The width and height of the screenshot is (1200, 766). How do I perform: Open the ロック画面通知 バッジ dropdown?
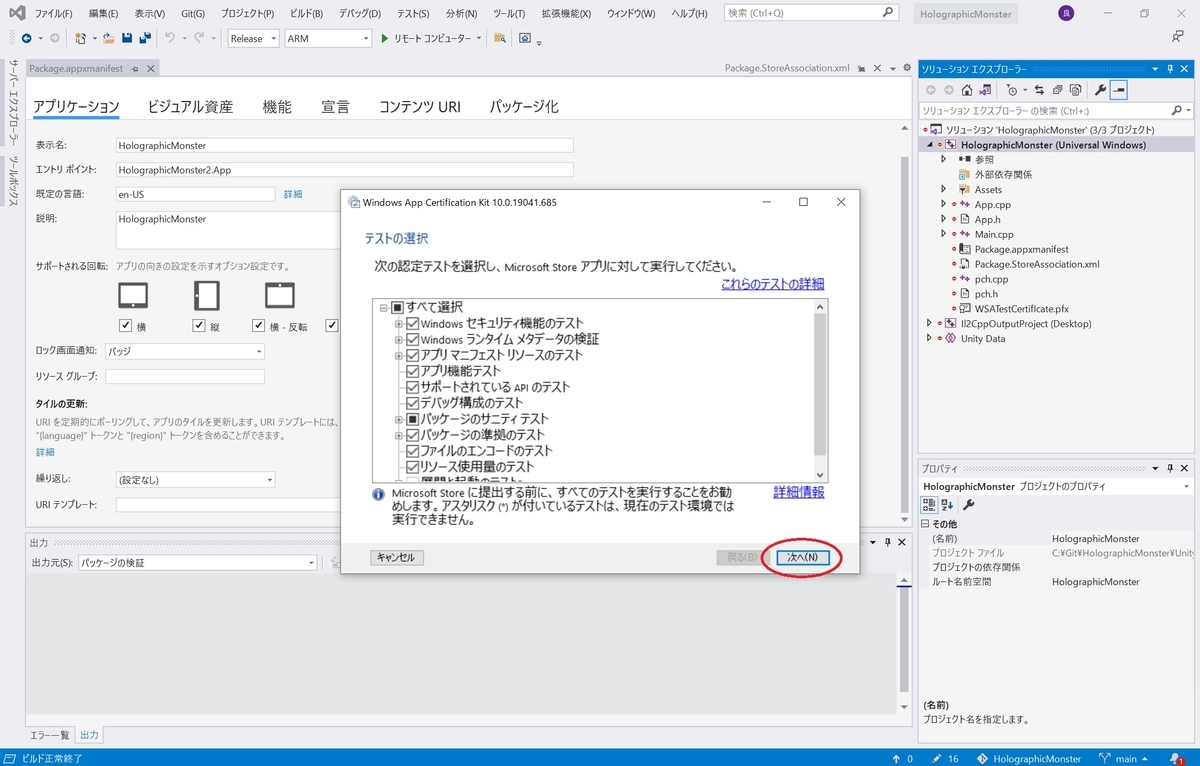(x=185, y=351)
